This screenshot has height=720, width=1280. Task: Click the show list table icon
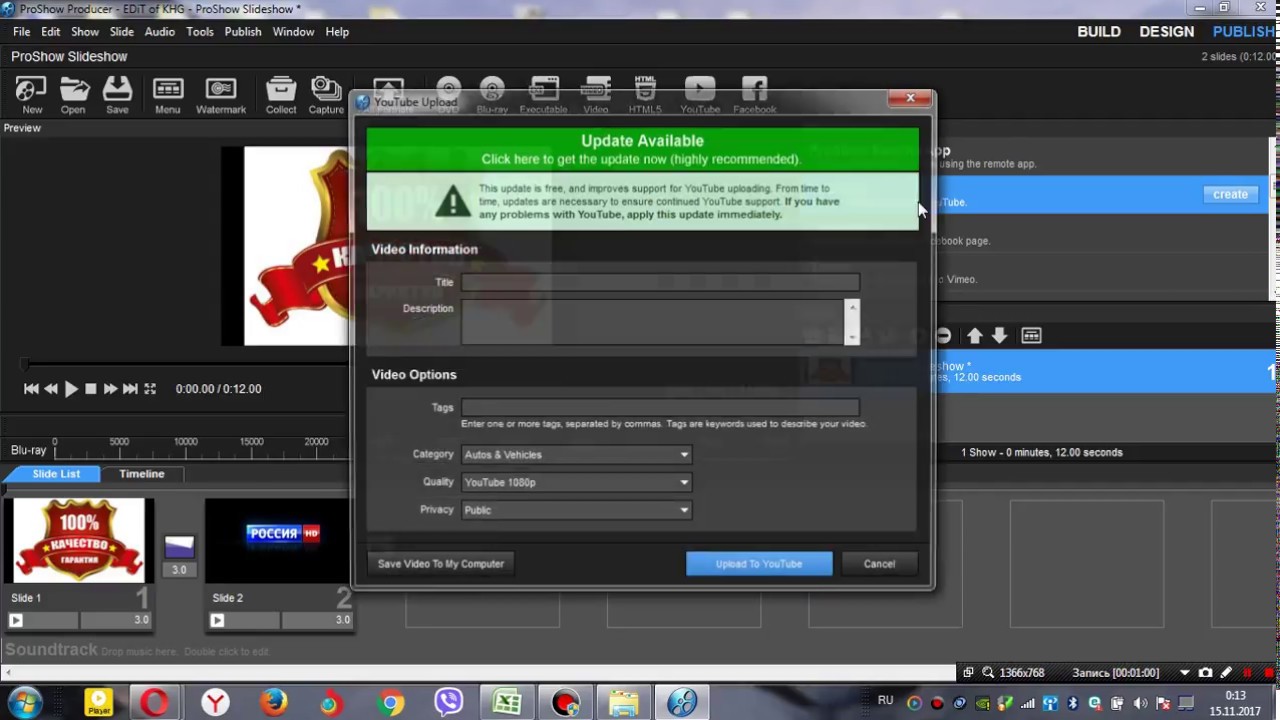pos(1031,336)
